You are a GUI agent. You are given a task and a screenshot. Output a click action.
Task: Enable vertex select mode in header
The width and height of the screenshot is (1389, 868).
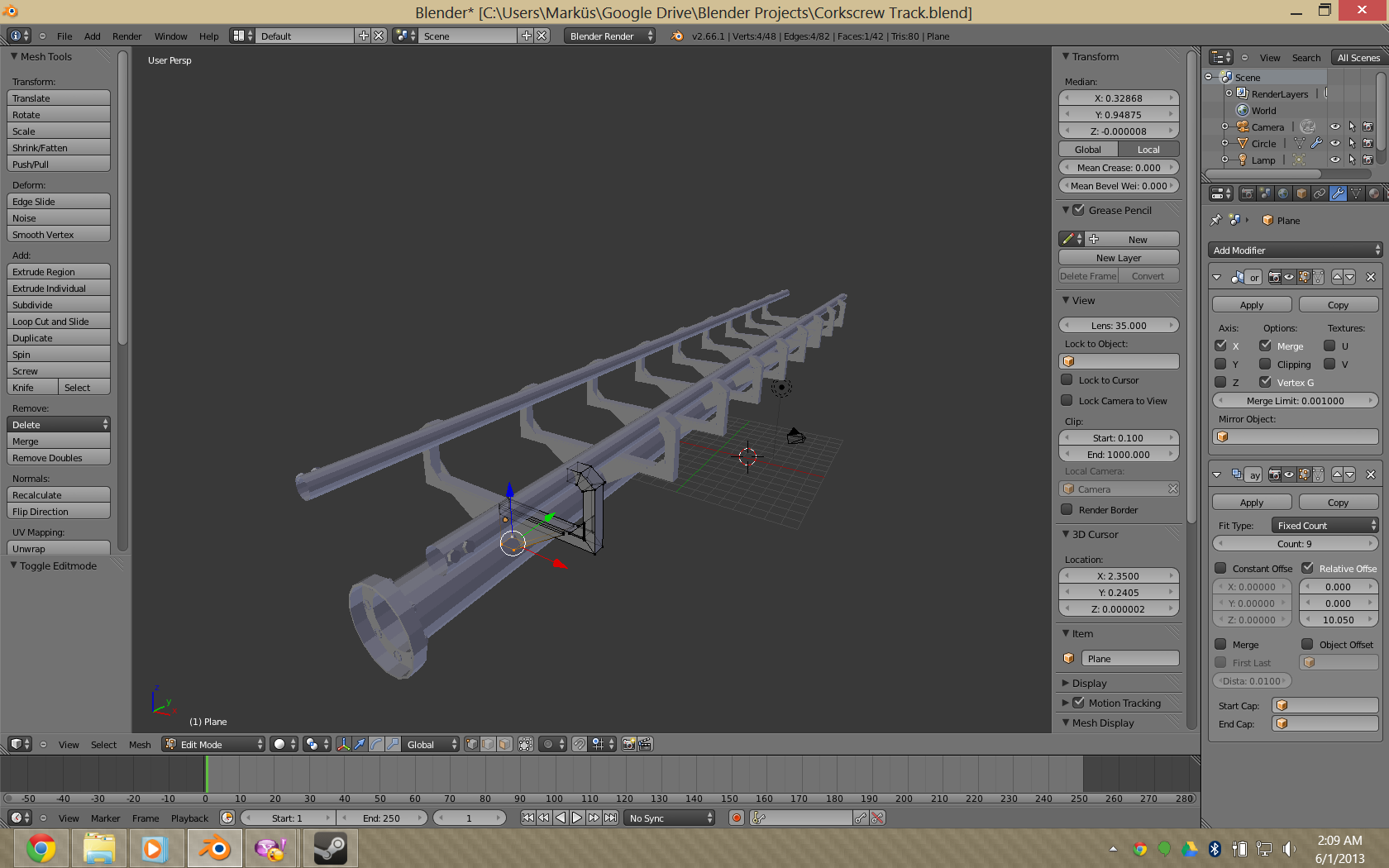click(471, 744)
